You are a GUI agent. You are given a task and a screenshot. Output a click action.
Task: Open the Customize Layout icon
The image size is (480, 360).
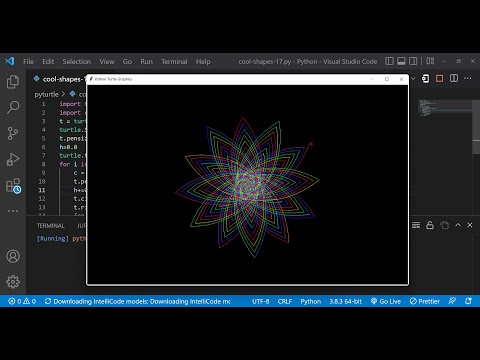click(x=430, y=61)
